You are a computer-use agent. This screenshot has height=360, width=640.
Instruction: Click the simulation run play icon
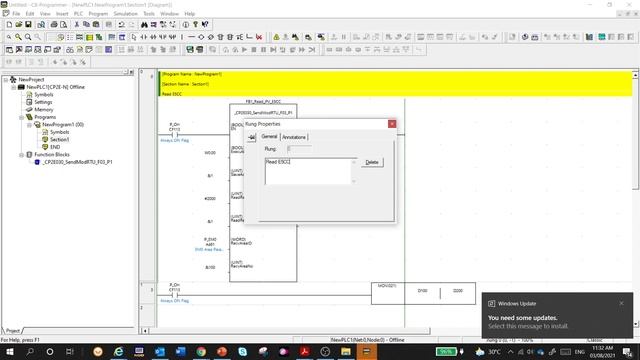point(244,50)
